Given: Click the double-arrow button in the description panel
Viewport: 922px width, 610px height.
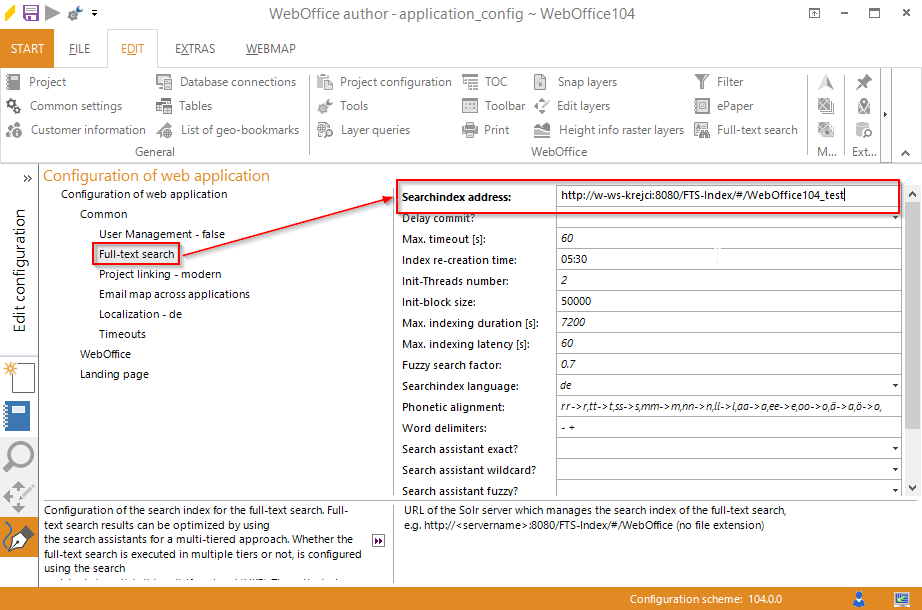Looking at the screenshot, I should click(x=379, y=541).
